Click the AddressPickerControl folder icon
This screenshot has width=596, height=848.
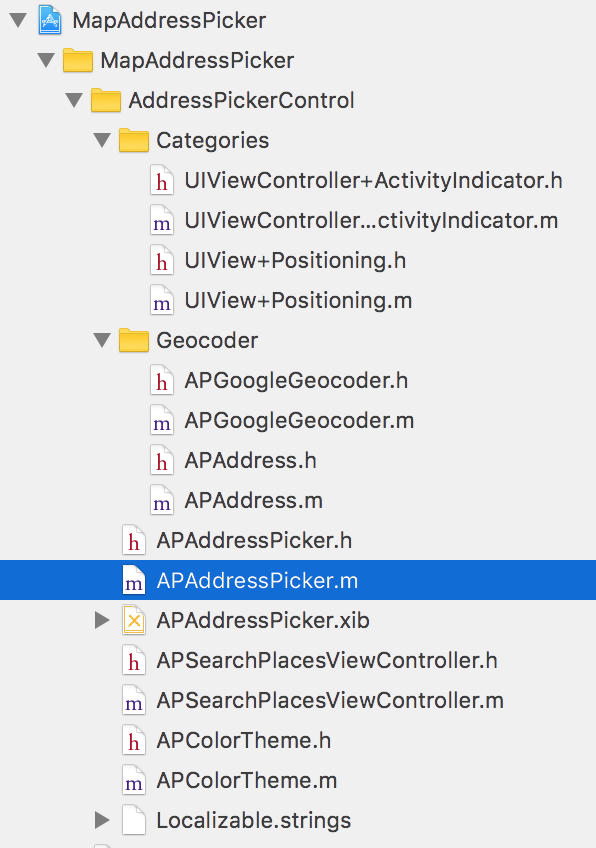pos(105,101)
